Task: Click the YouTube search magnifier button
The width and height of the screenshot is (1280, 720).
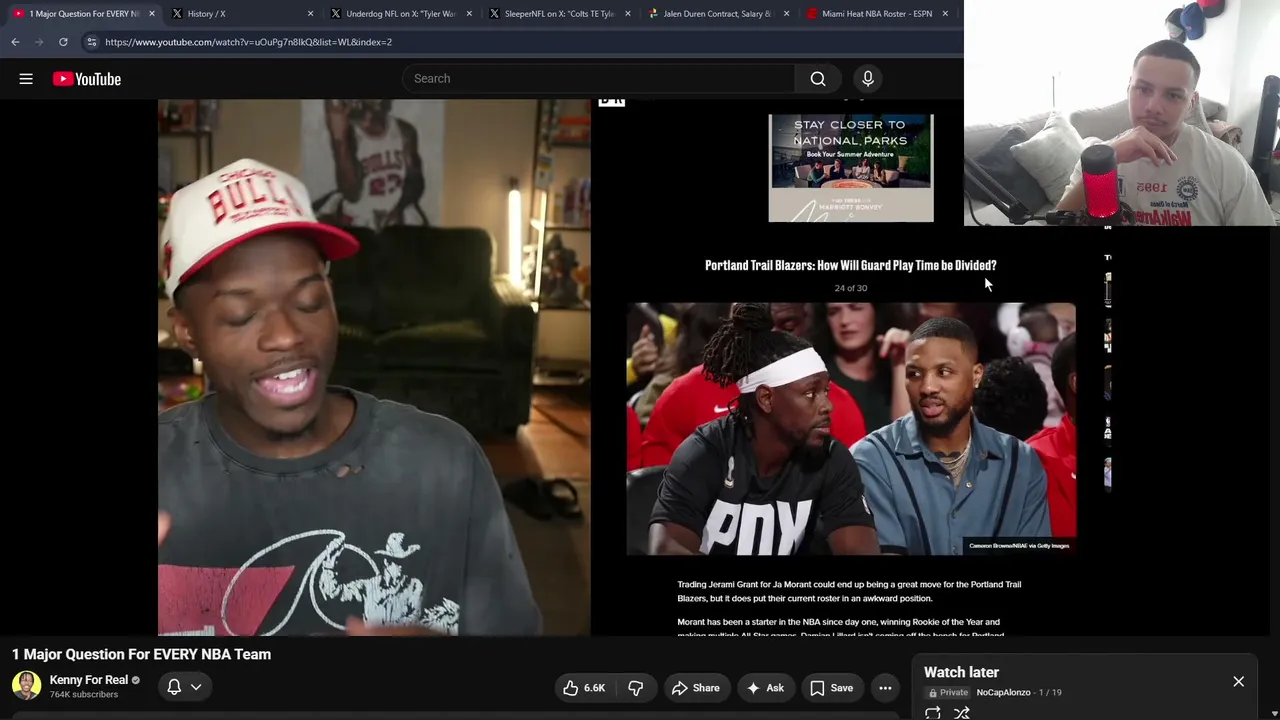Action: (818, 79)
